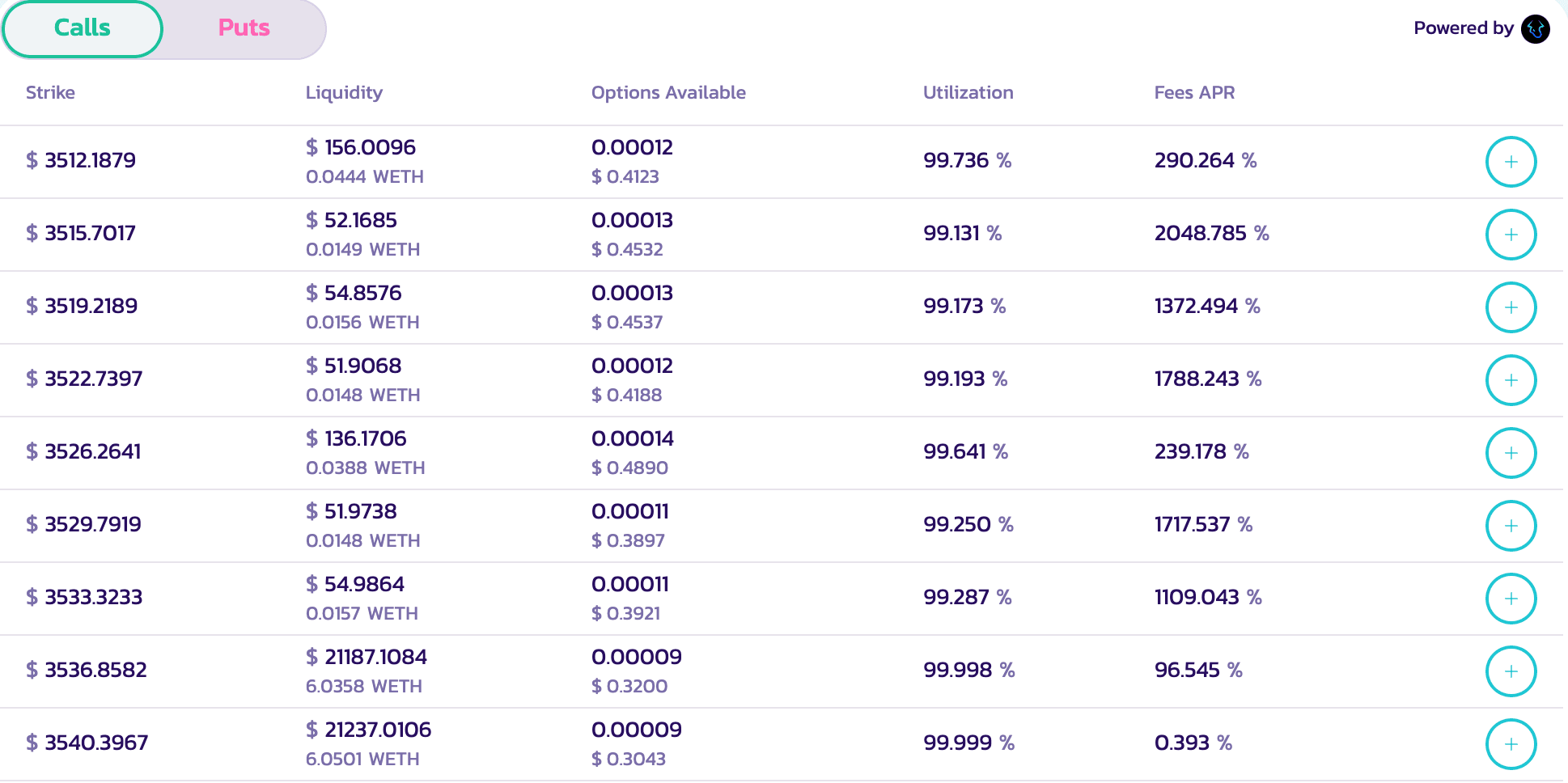This screenshot has width=1568, height=783.
Task: Click the 99.999 % utilization value
Action: (968, 743)
